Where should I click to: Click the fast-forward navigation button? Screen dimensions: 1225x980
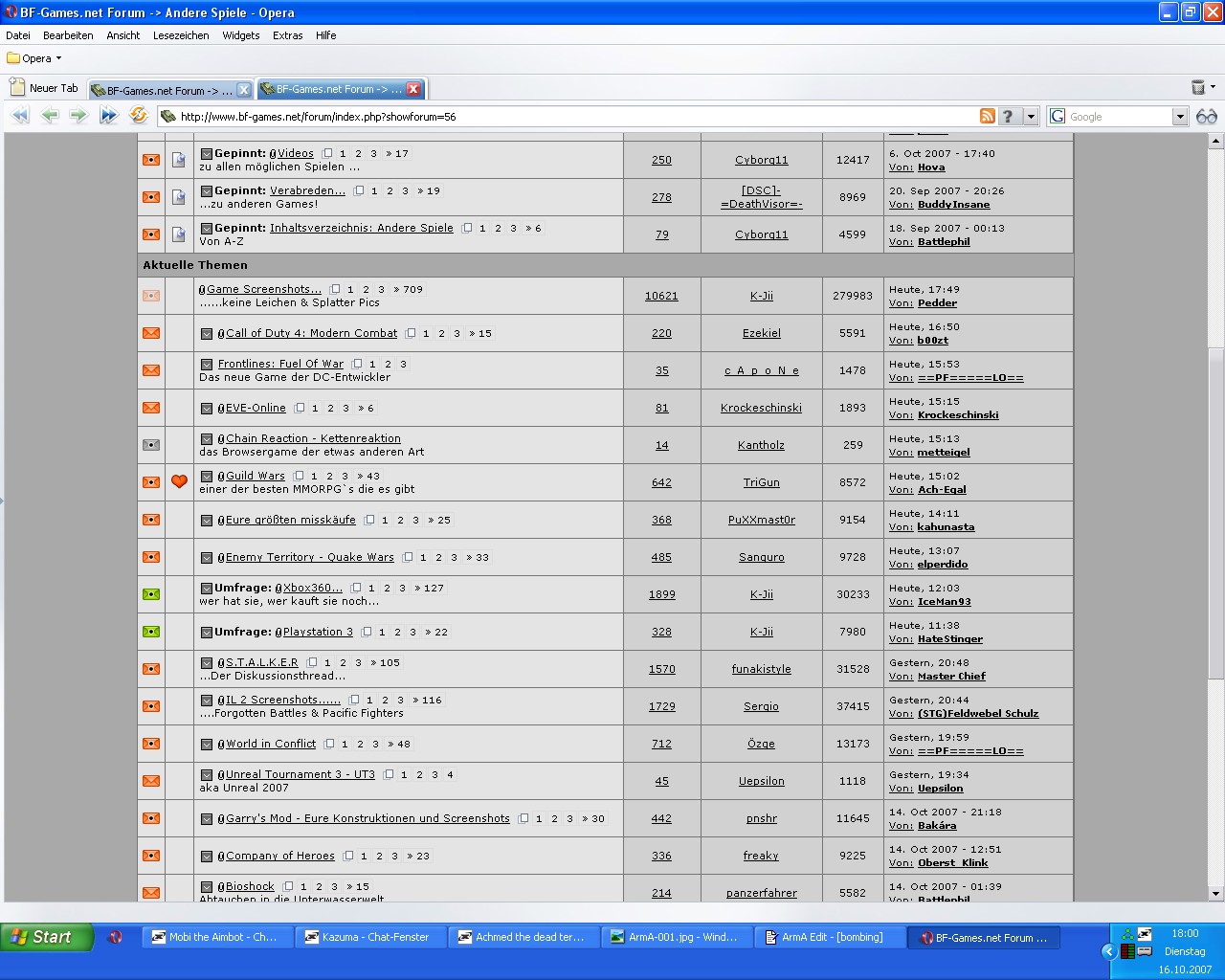108,116
